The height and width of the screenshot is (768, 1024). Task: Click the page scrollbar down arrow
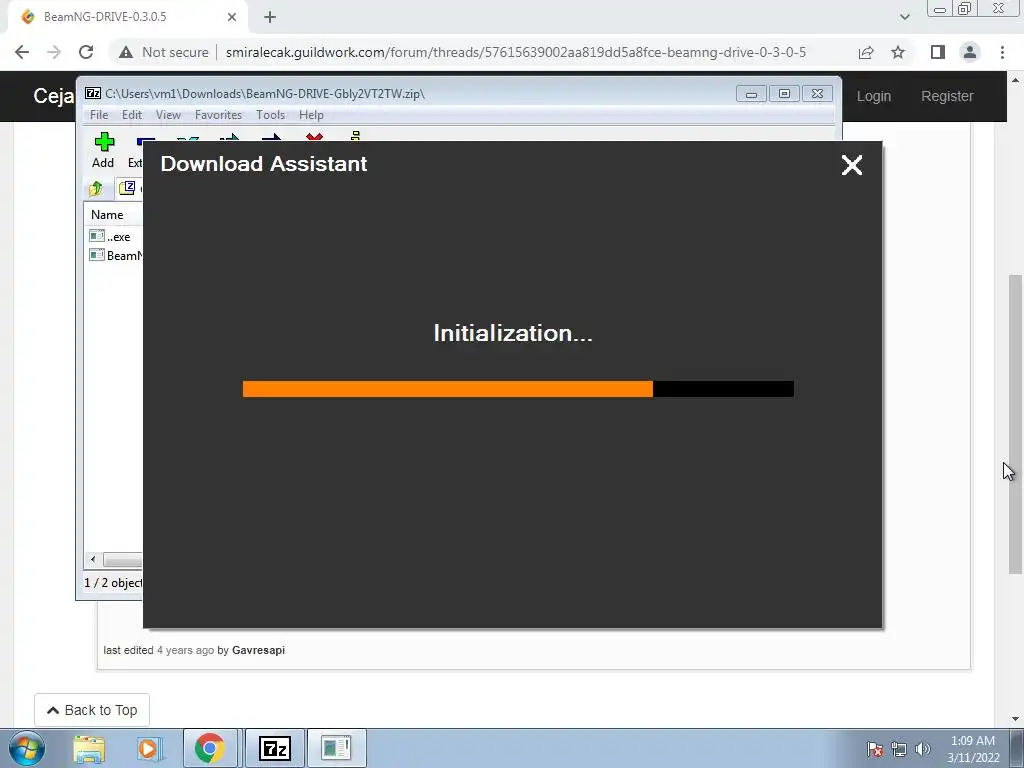click(x=1015, y=719)
